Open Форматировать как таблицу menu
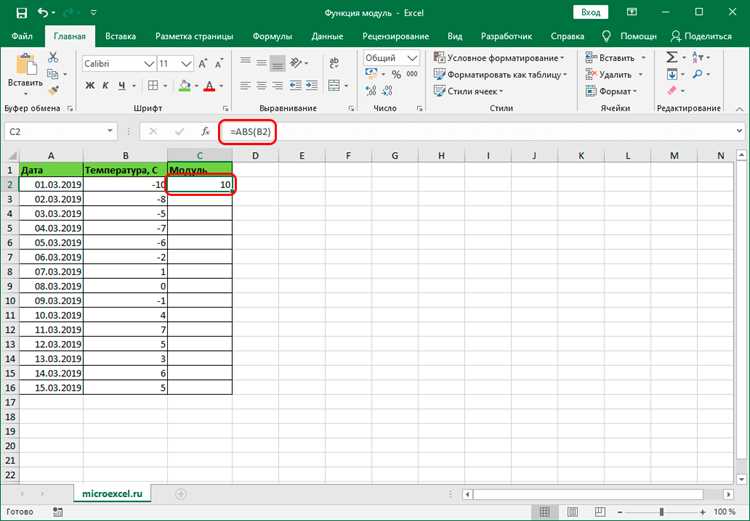This screenshot has width=750, height=521. click(500, 75)
